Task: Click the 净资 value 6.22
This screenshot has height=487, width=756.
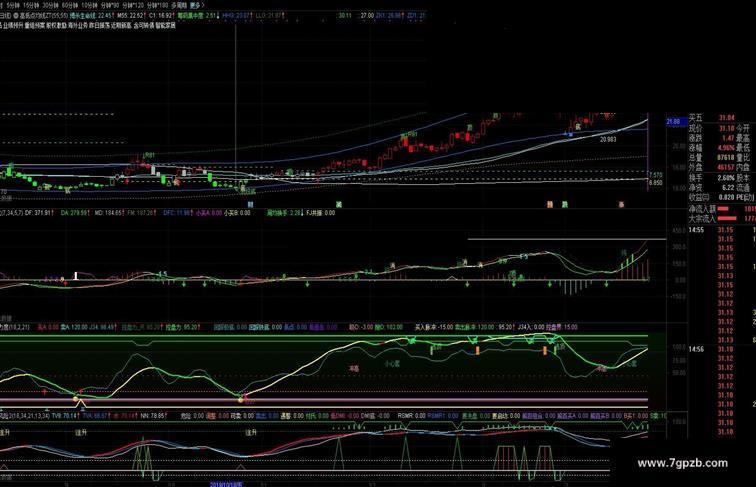Action: coord(728,187)
